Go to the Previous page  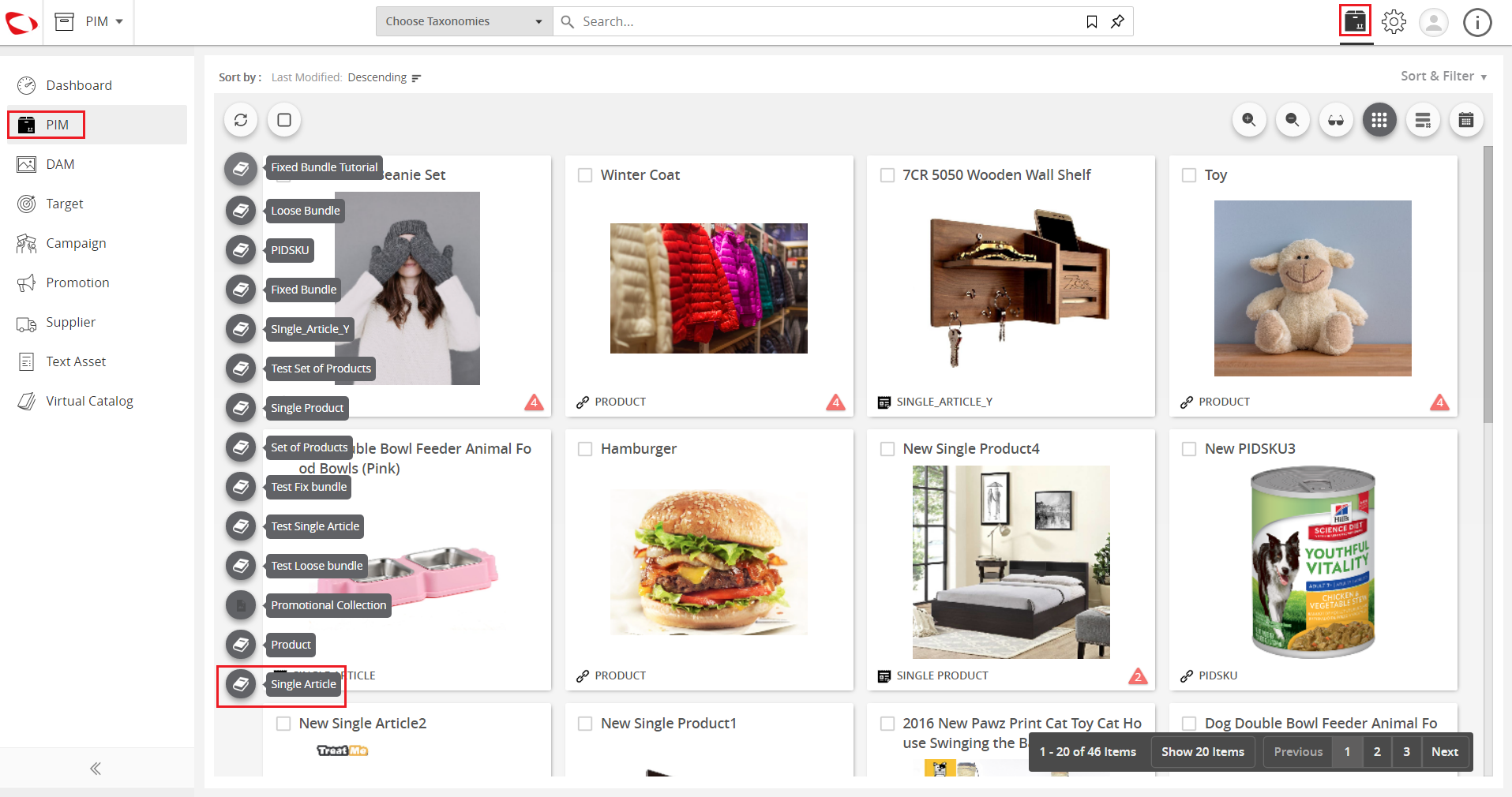coord(1298,752)
